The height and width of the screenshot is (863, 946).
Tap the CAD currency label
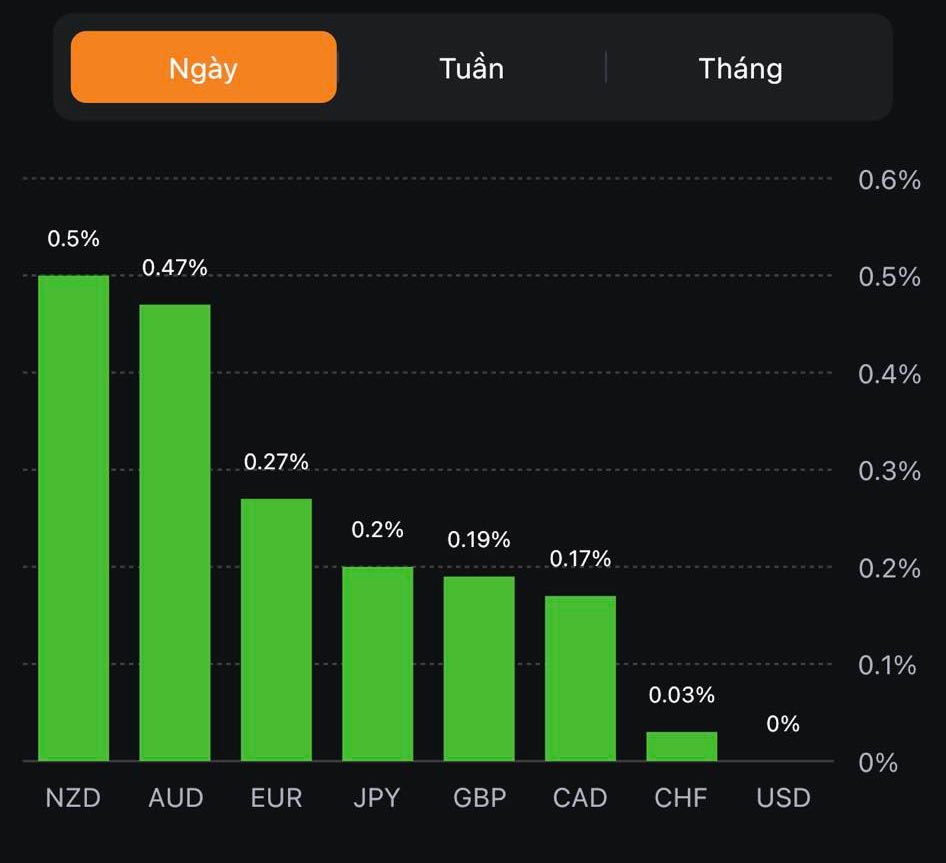pyautogui.click(x=580, y=798)
